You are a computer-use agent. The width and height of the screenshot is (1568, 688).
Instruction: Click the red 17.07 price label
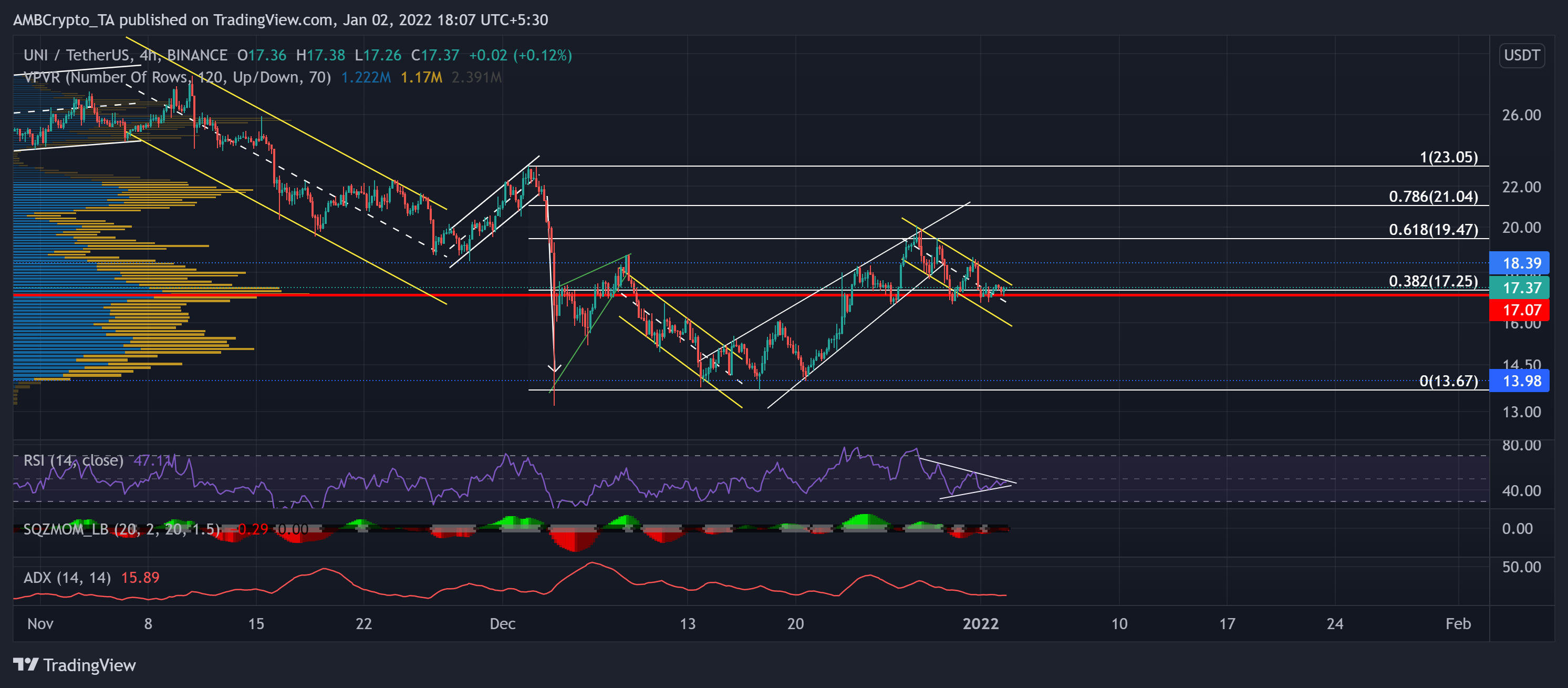click(1520, 310)
